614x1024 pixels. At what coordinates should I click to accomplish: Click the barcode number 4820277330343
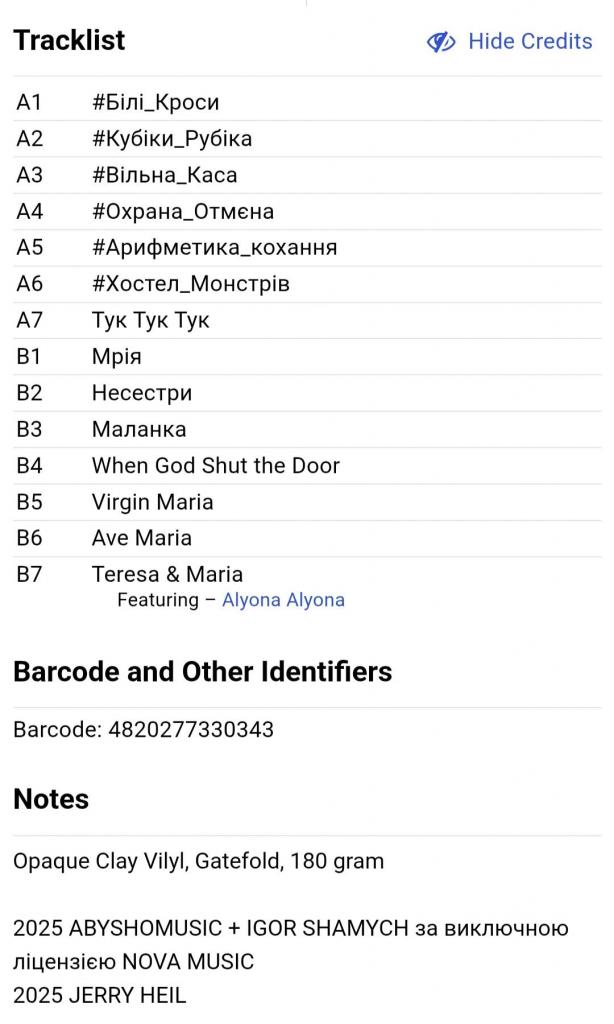coord(188,729)
